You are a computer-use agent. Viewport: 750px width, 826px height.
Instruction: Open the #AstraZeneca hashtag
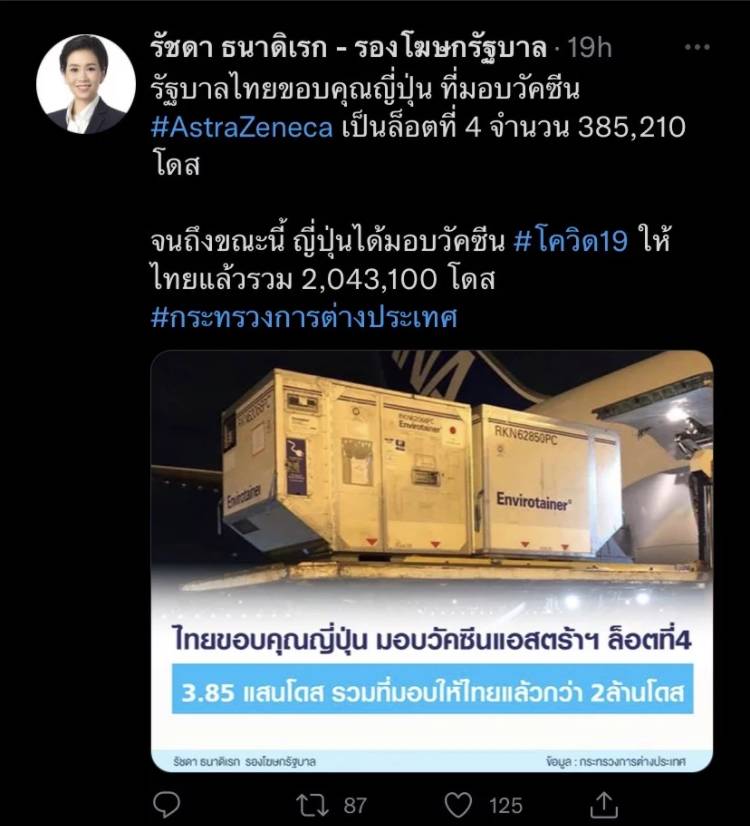[x=242, y=127]
